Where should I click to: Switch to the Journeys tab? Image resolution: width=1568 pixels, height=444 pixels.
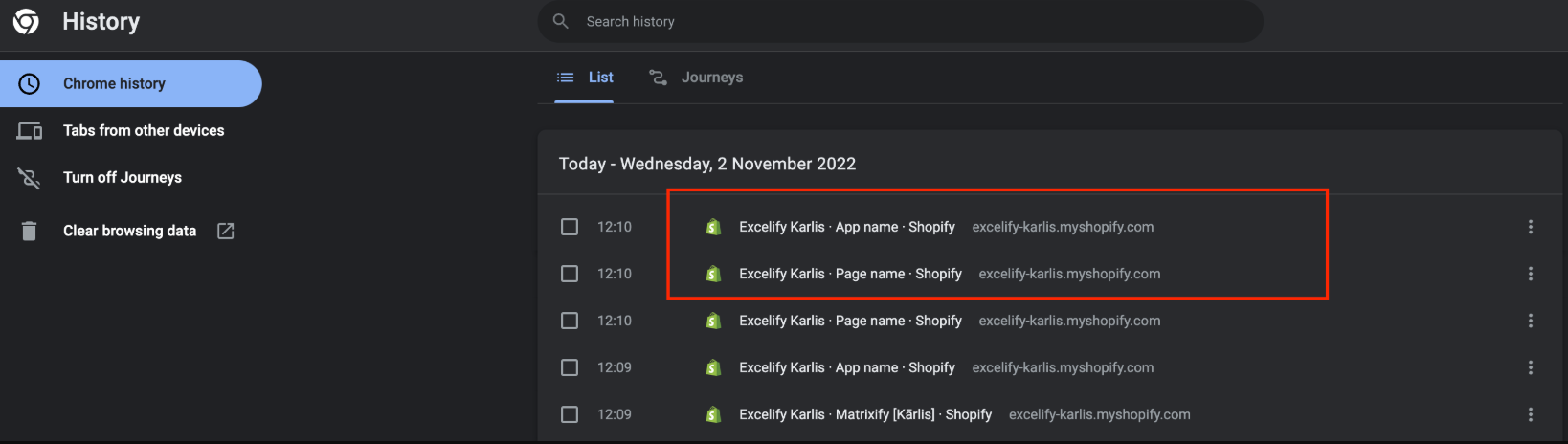coord(696,78)
